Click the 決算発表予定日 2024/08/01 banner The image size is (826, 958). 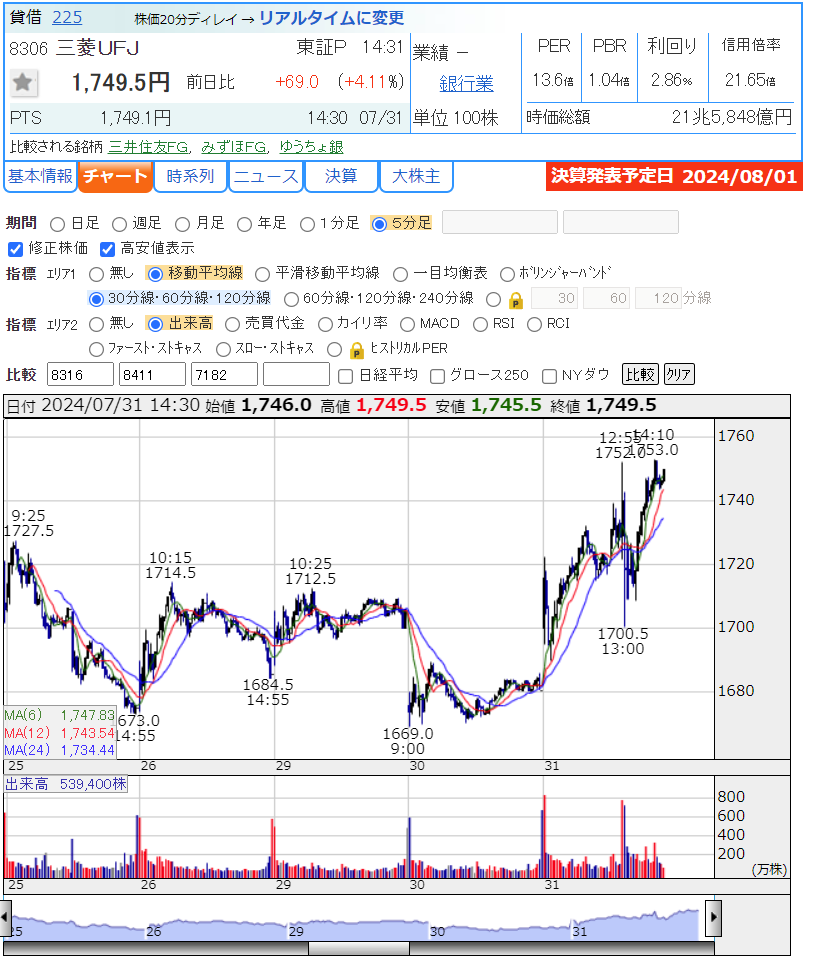[x=674, y=177]
